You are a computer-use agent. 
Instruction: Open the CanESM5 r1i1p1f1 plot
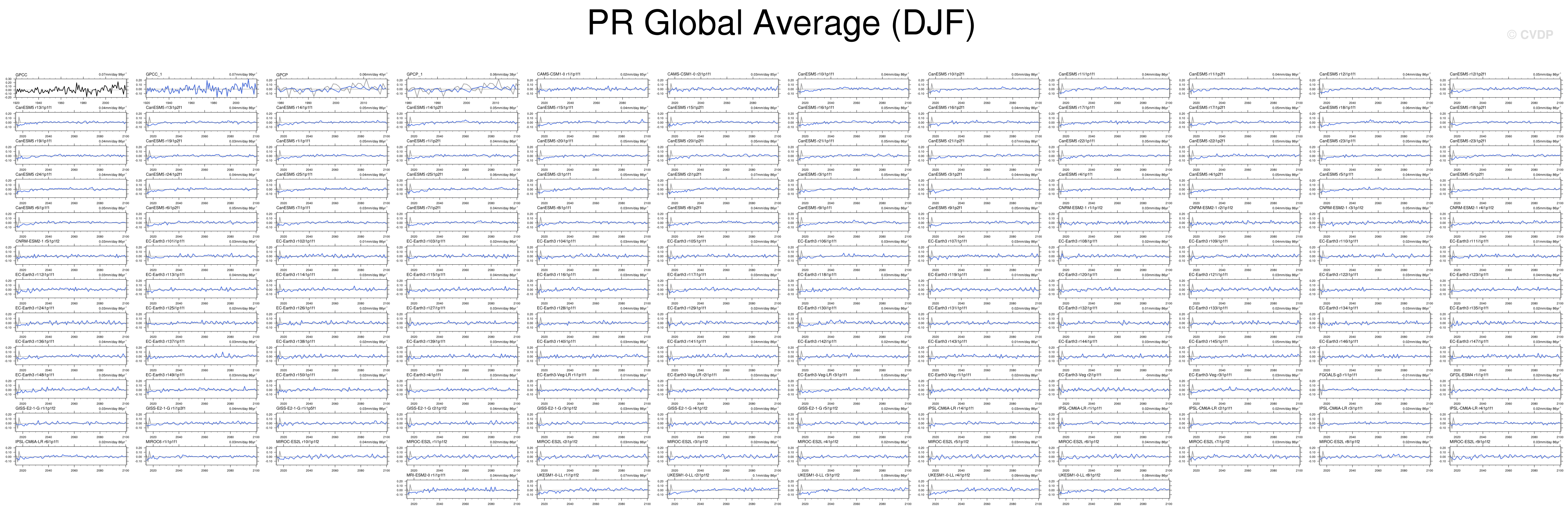(332, 156)
